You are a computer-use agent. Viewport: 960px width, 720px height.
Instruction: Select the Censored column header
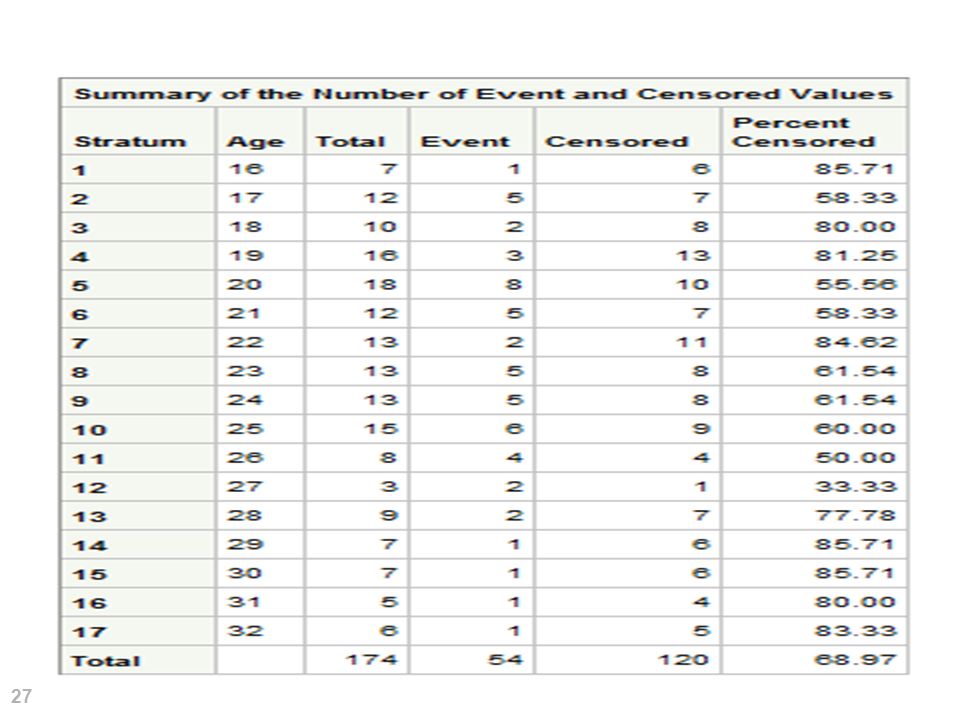coord(617,141)
